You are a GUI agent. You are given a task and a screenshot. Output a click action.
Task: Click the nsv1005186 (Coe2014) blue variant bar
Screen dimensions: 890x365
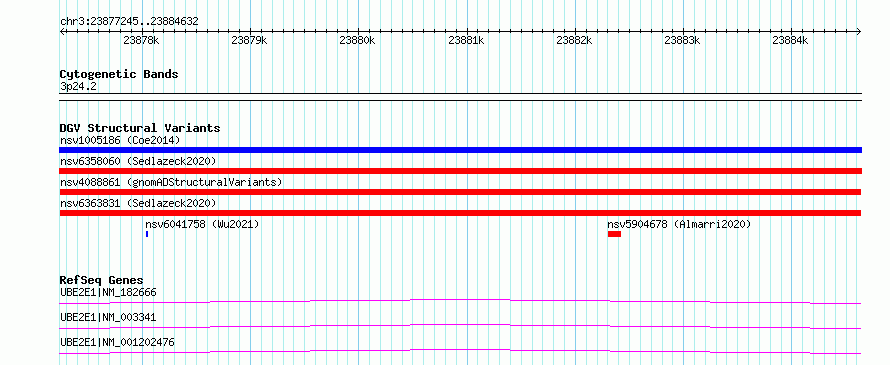[x=460, y=150]
